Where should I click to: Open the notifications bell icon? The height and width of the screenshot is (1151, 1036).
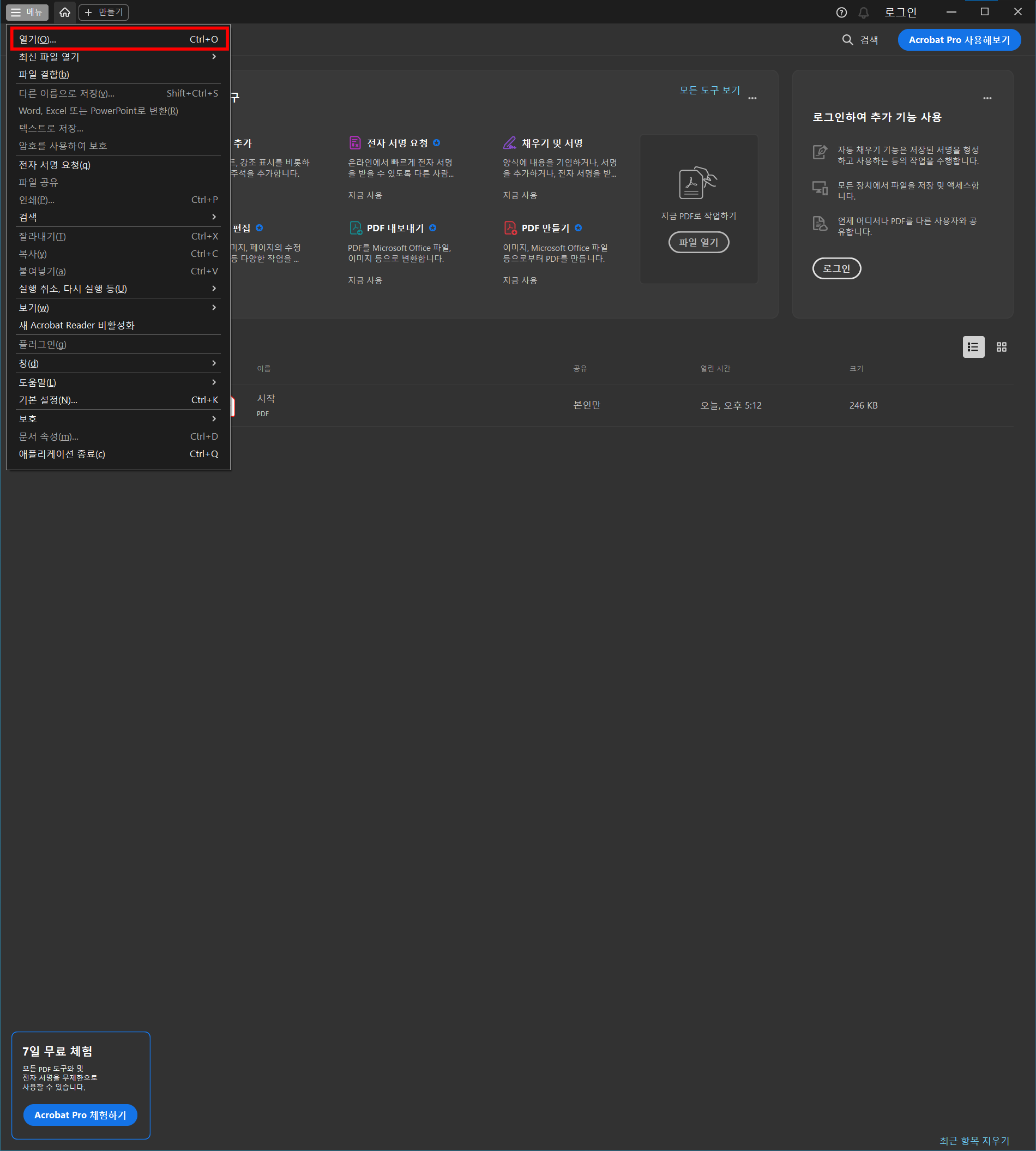pos(864,12)
